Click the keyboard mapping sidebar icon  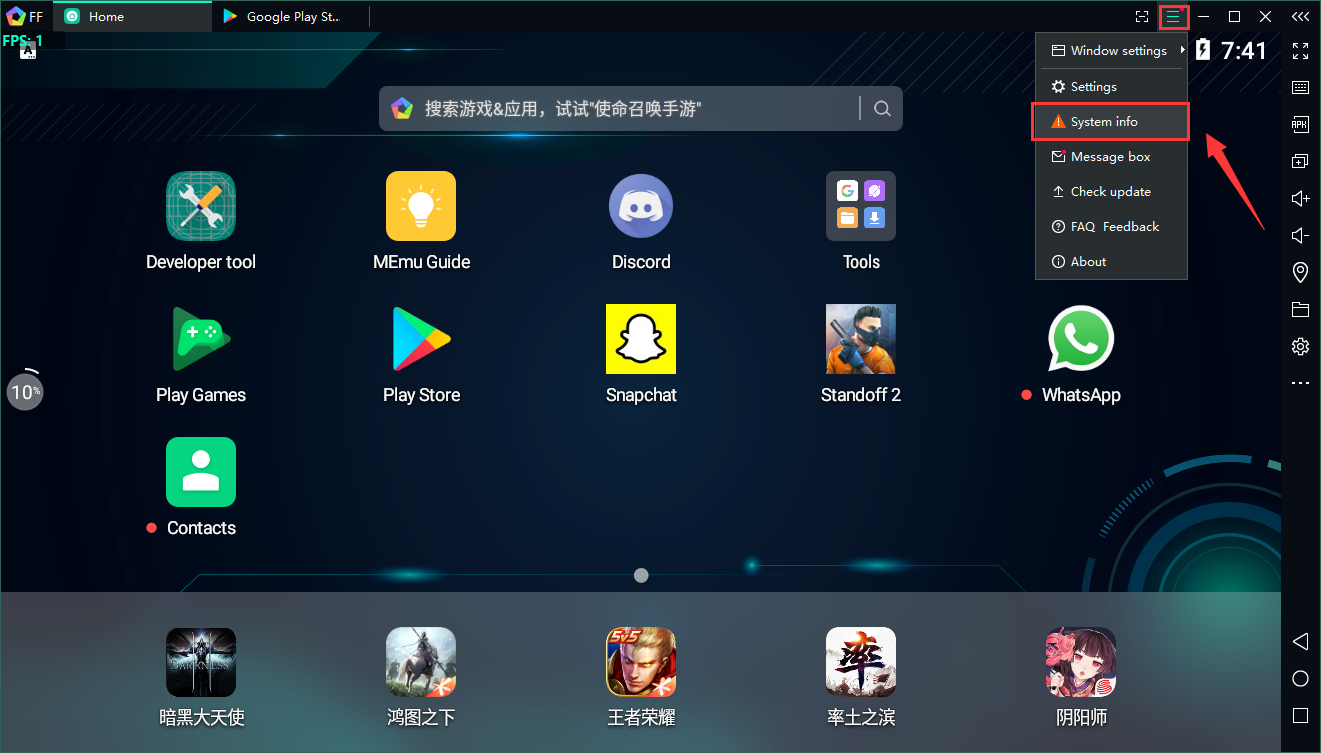[x=1300, y=88]
